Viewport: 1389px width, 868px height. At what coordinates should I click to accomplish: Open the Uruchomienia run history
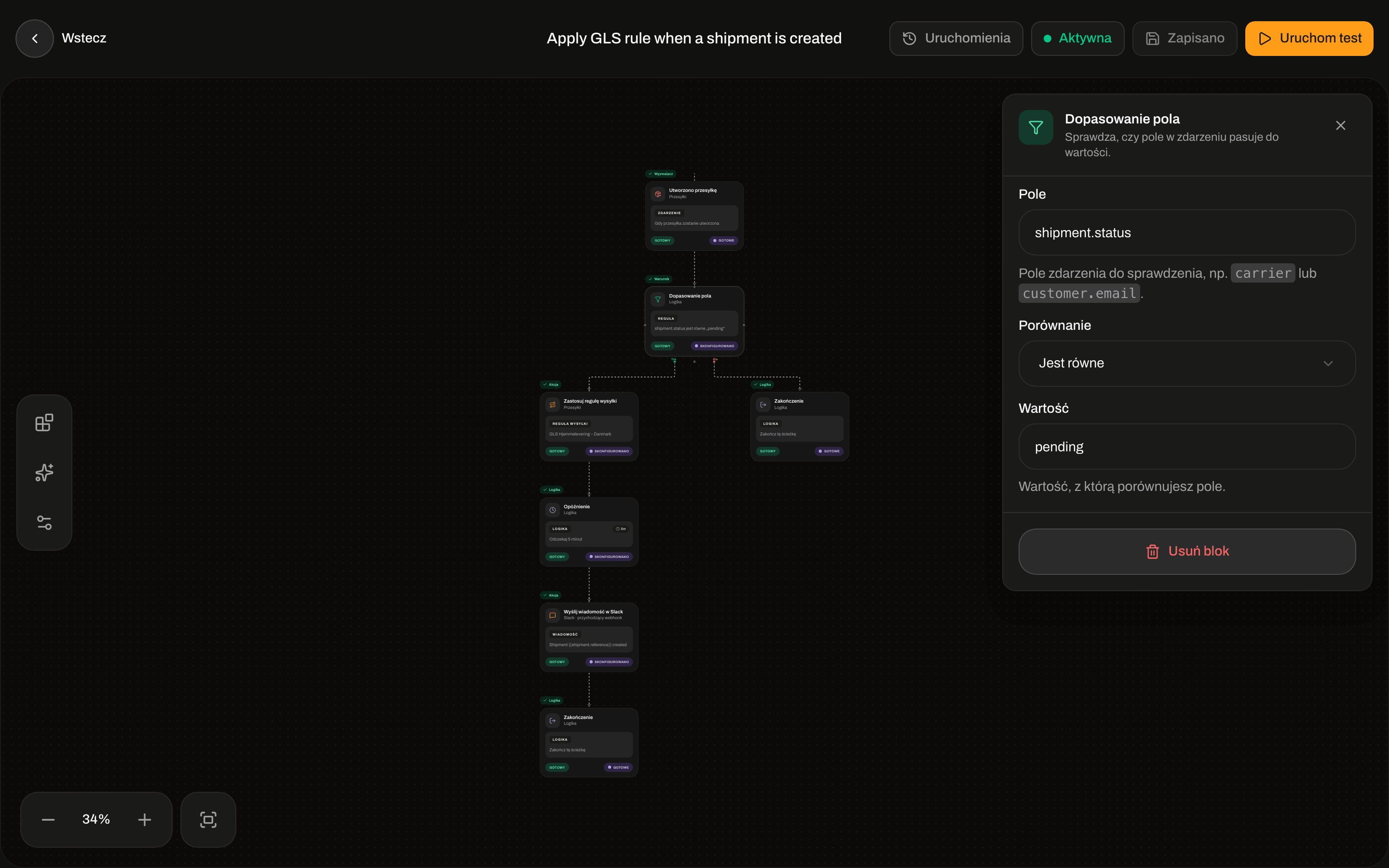click(x=955, y=39)
